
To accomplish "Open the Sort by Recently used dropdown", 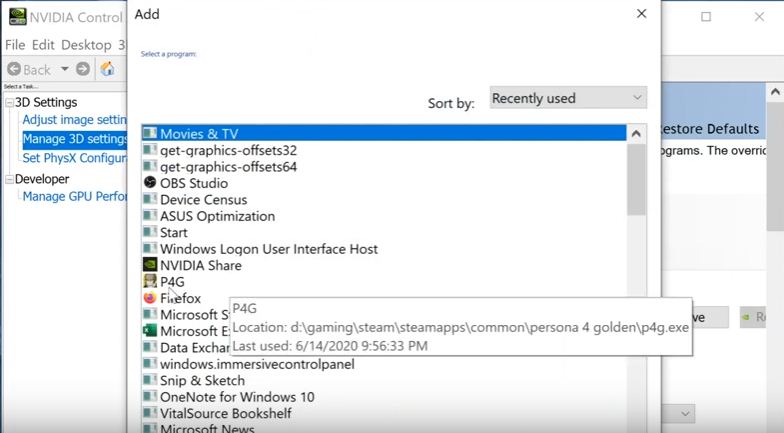I will pos(568,98).
